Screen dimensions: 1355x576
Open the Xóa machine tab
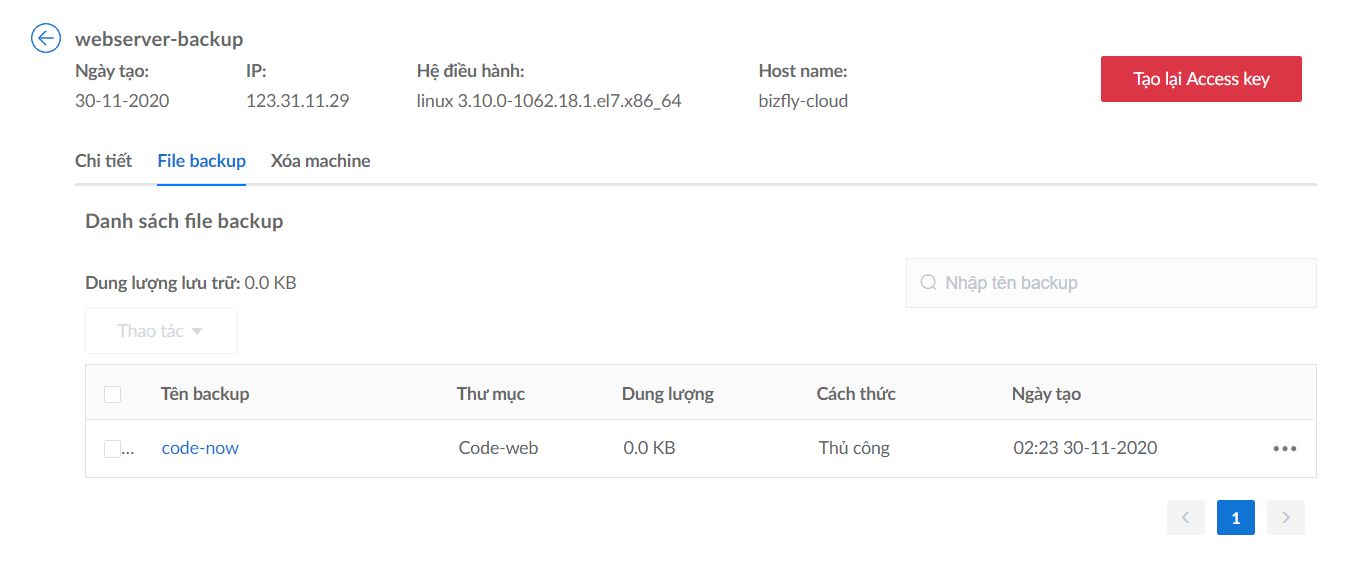click(320, 161)
